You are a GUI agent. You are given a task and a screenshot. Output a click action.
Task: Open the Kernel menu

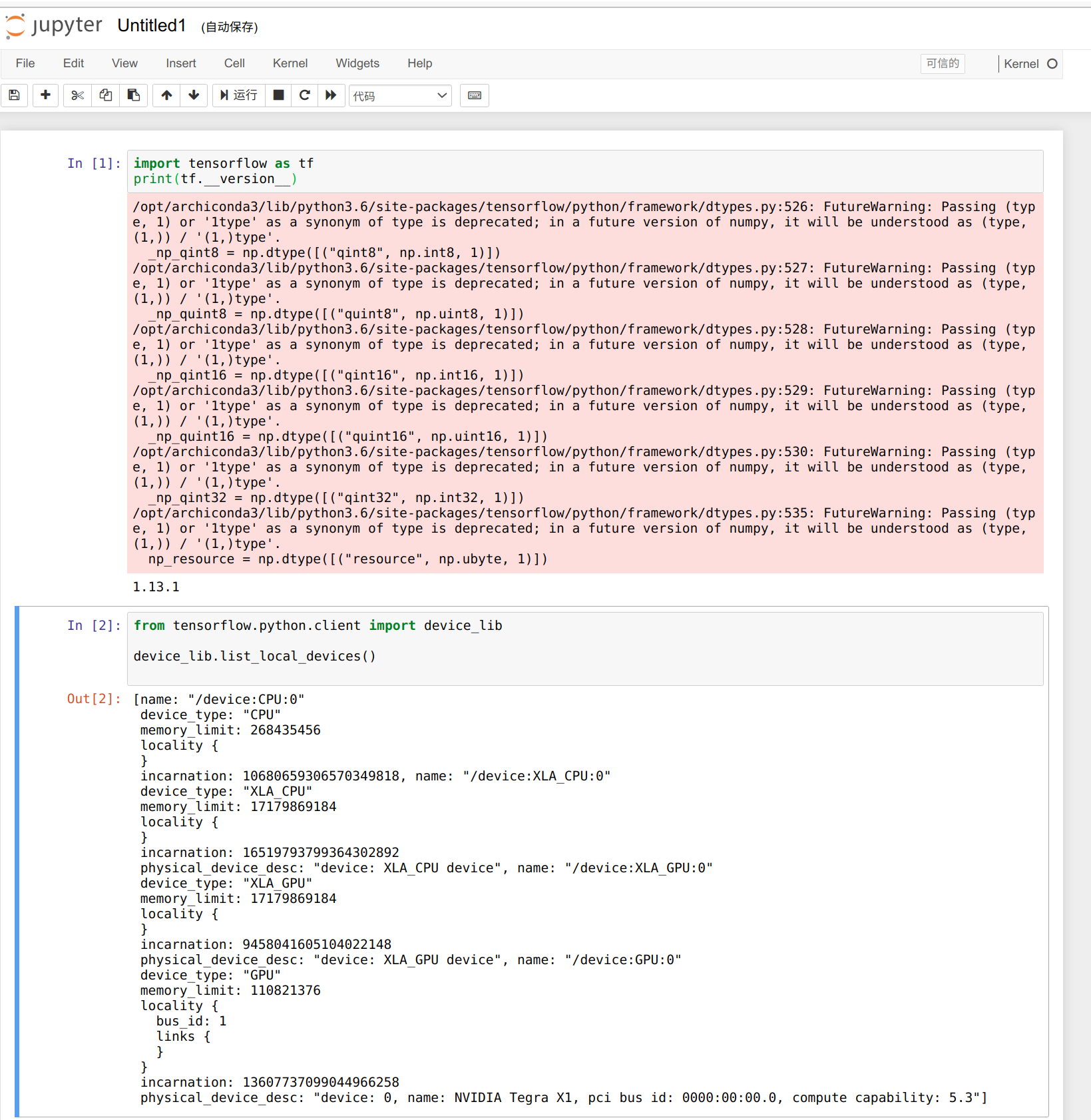click(290, 63)
